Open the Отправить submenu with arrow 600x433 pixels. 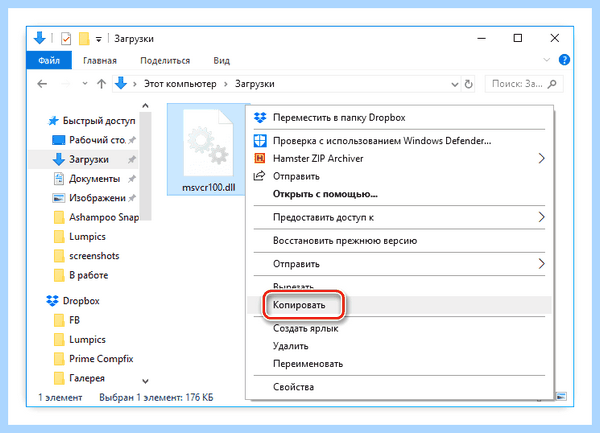pyautogui.click(x=399, y=264)
